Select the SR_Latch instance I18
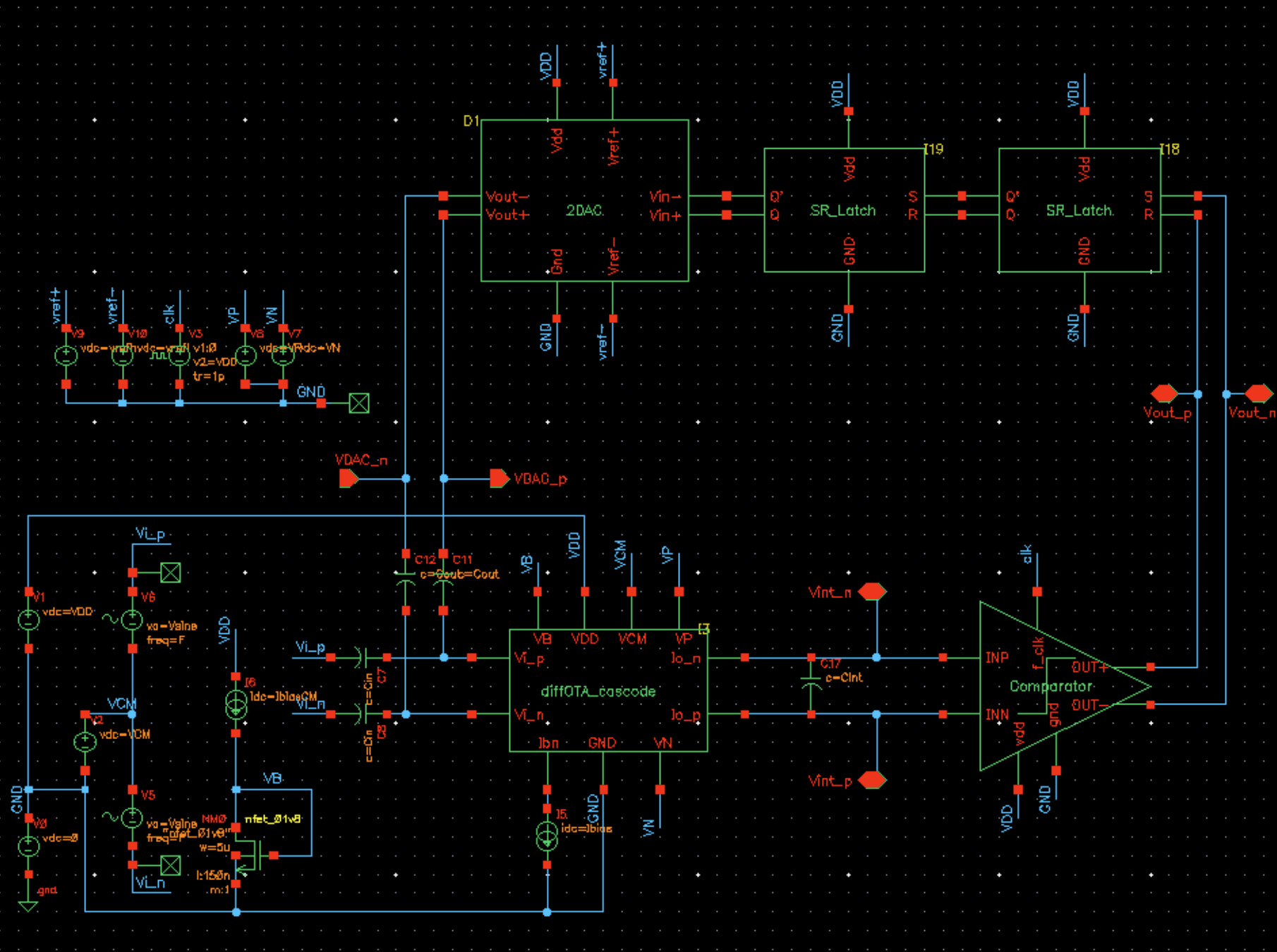The height and width of the screenshot is (952, 1277). coord(1079,210)
